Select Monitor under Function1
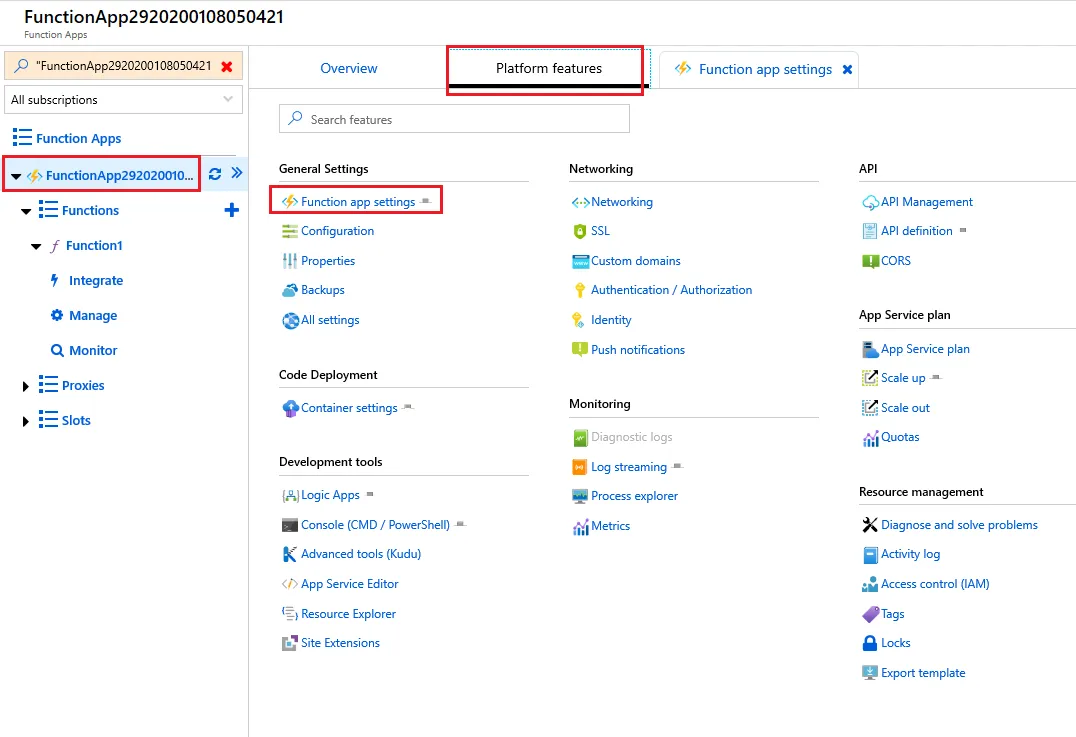Image resolution: width=1076 pixels, height=737 pixels. point(93,351)
